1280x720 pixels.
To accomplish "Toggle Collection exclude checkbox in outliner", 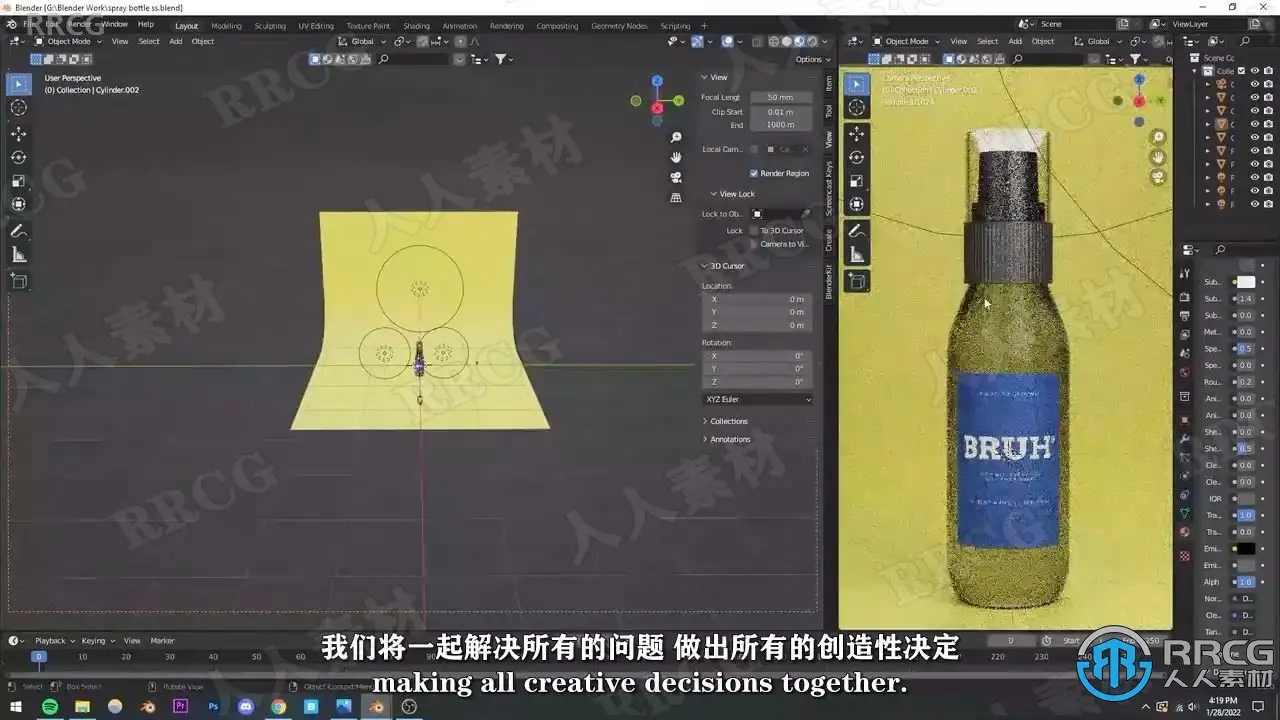I will 1242,71.
